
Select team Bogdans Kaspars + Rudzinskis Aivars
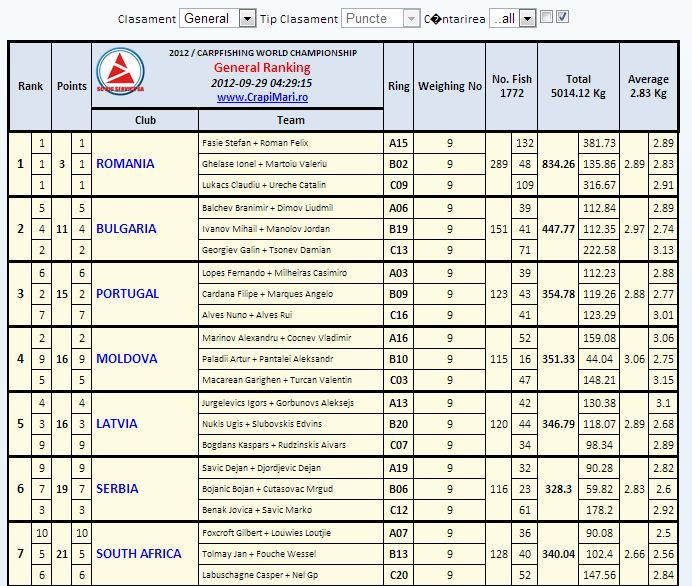coord(274,445)
